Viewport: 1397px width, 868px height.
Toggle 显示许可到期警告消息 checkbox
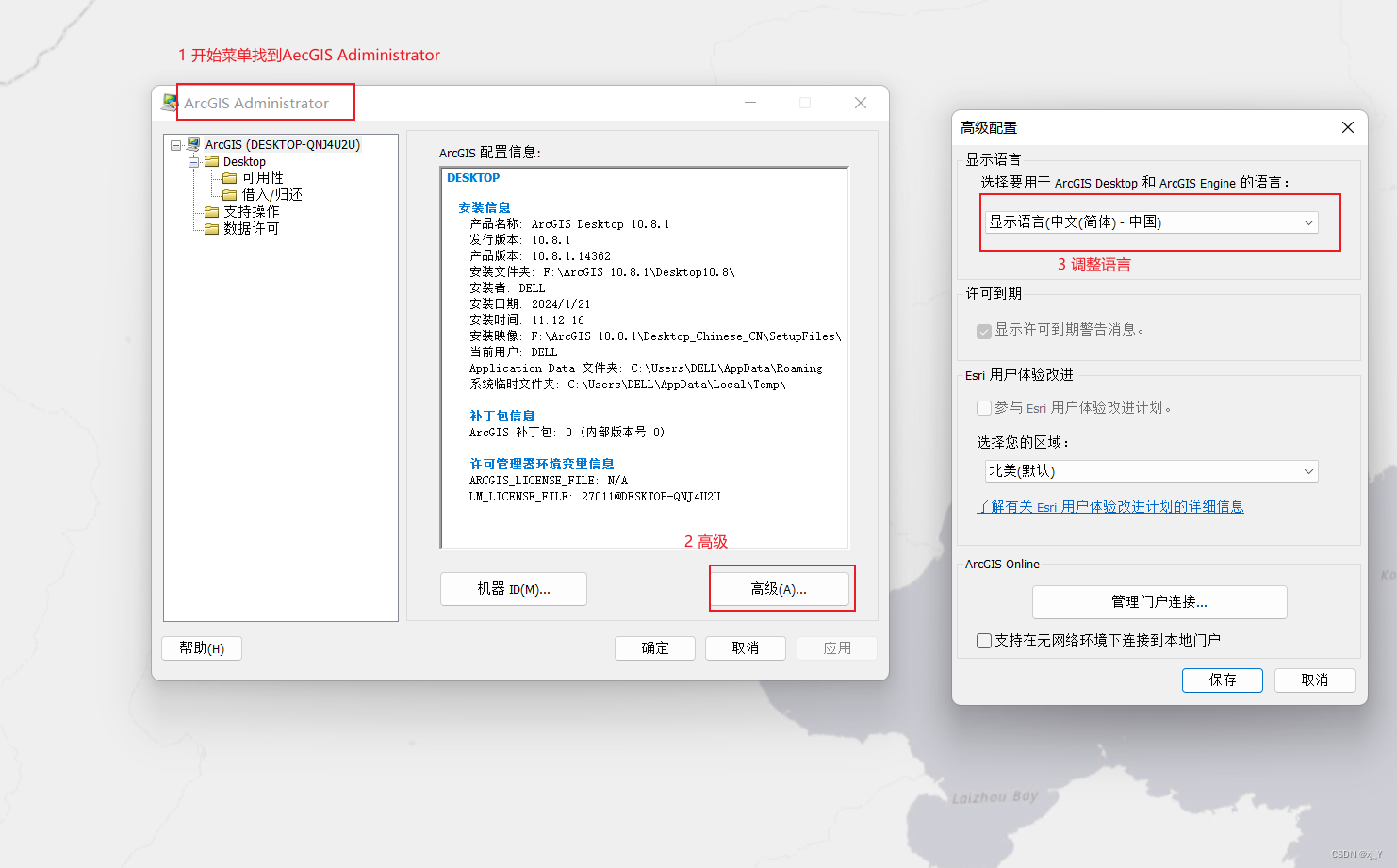point(984,331)
